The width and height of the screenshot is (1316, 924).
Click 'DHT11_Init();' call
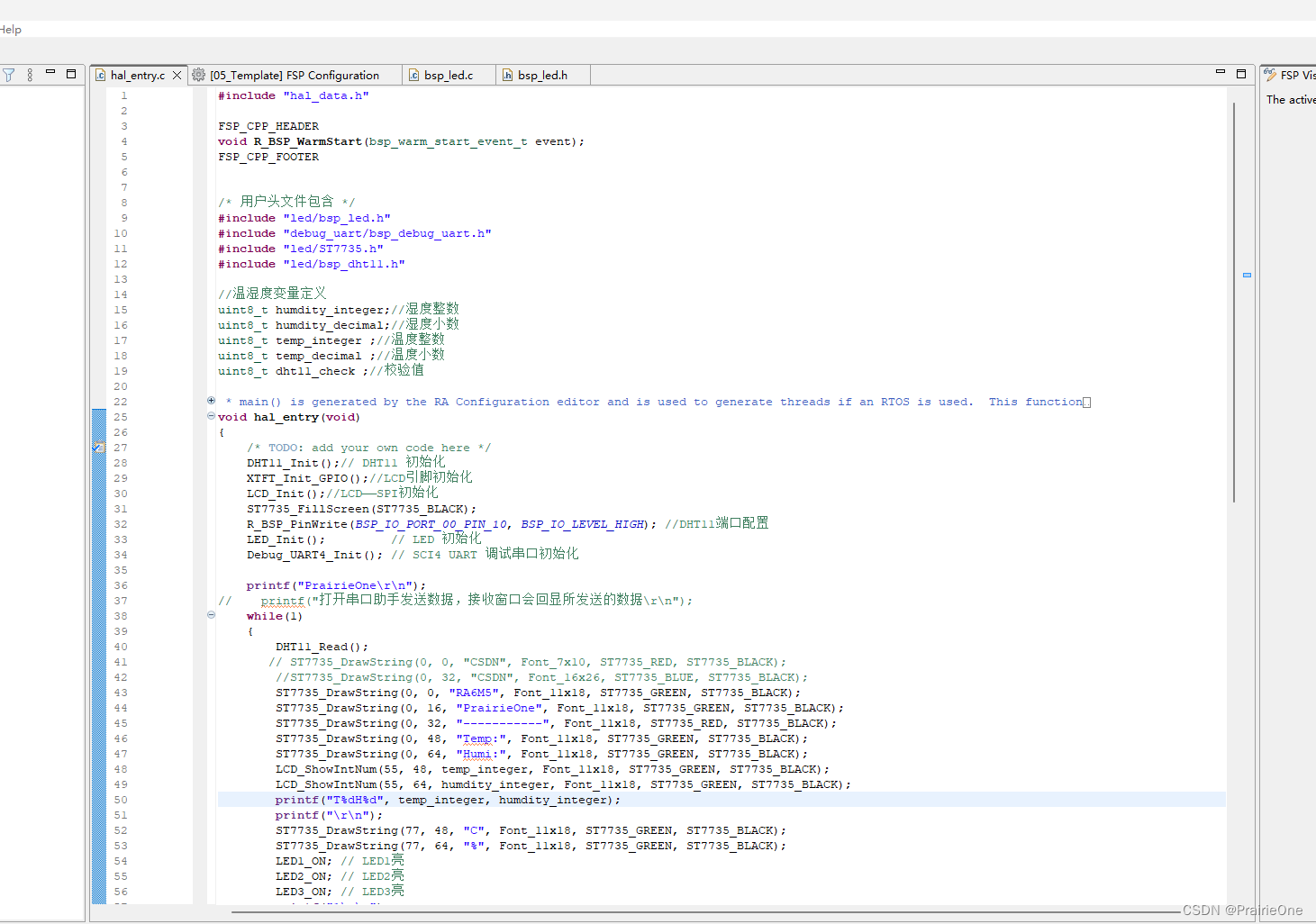coord(292,463)
